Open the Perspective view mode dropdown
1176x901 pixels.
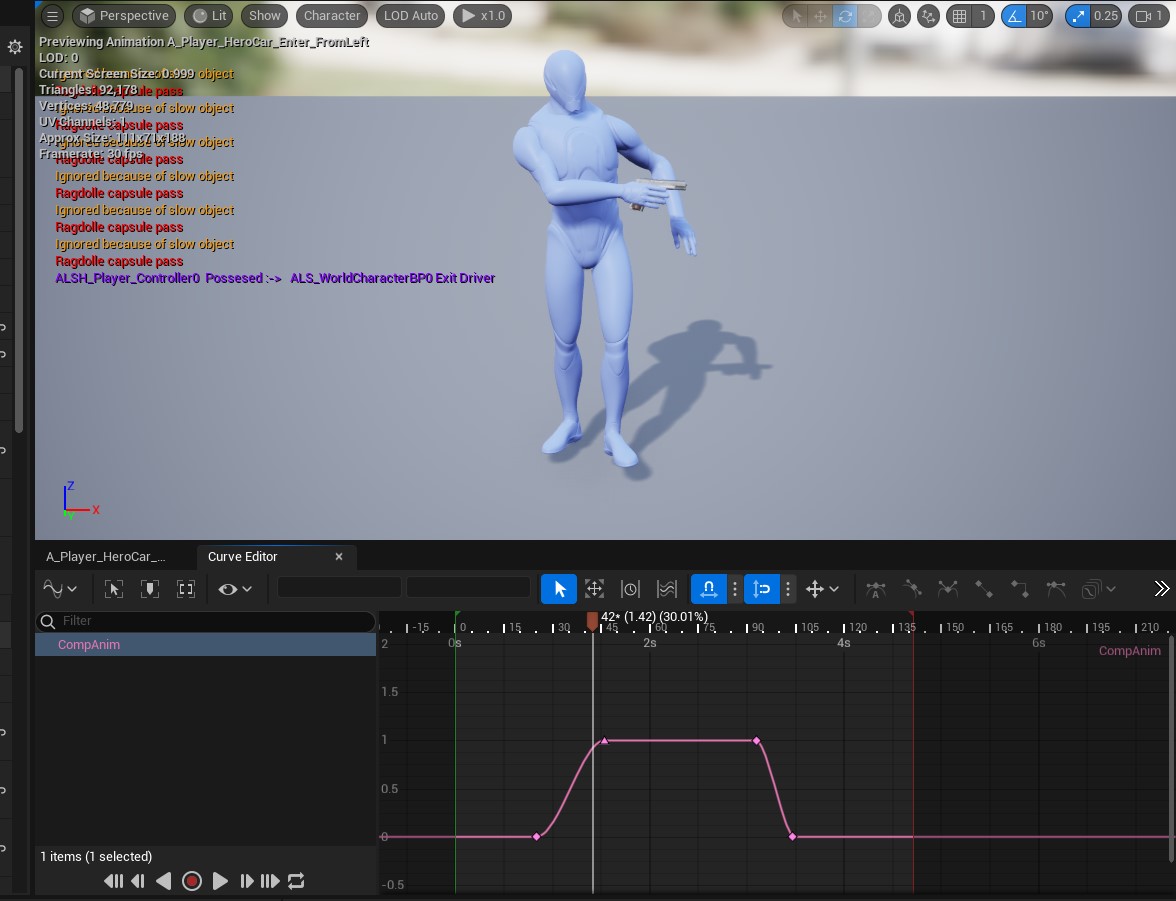124,16
